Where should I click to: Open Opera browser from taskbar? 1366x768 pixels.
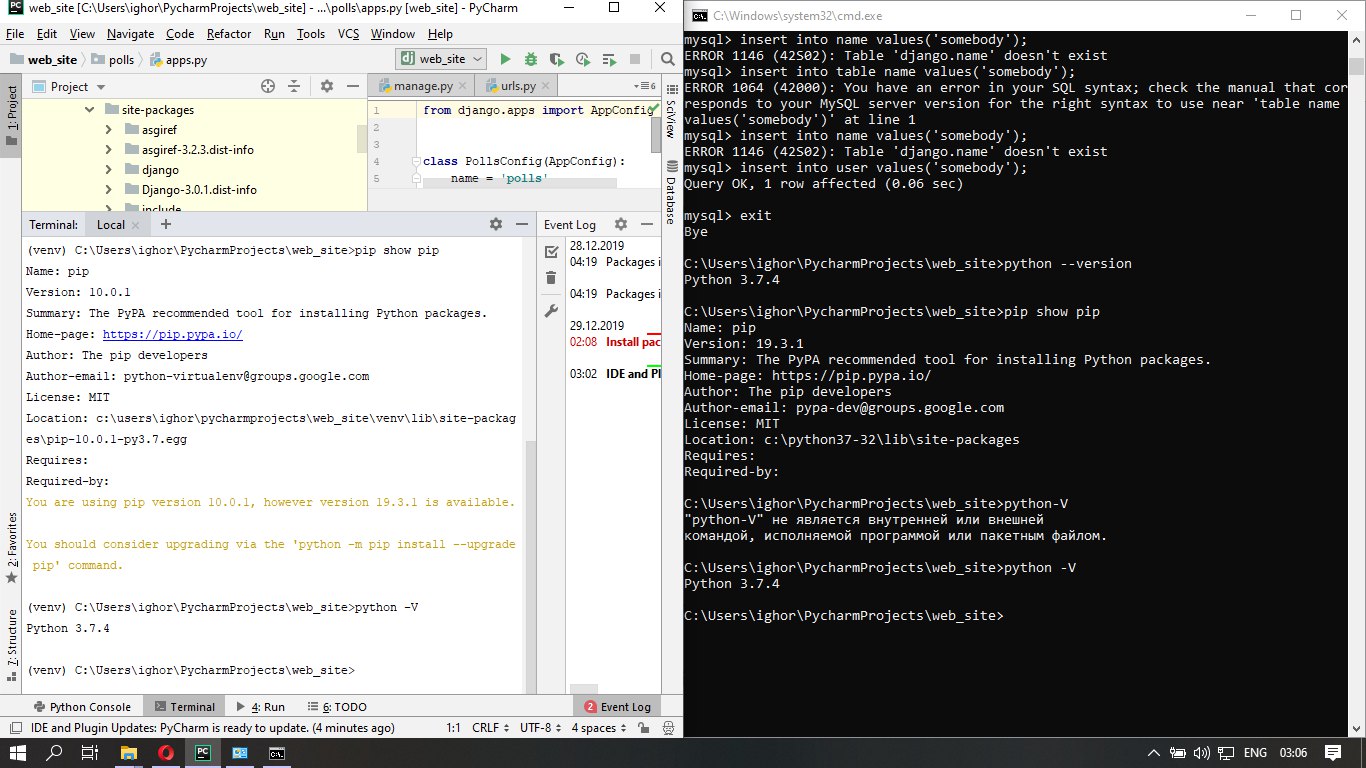(x=166, y=752)
